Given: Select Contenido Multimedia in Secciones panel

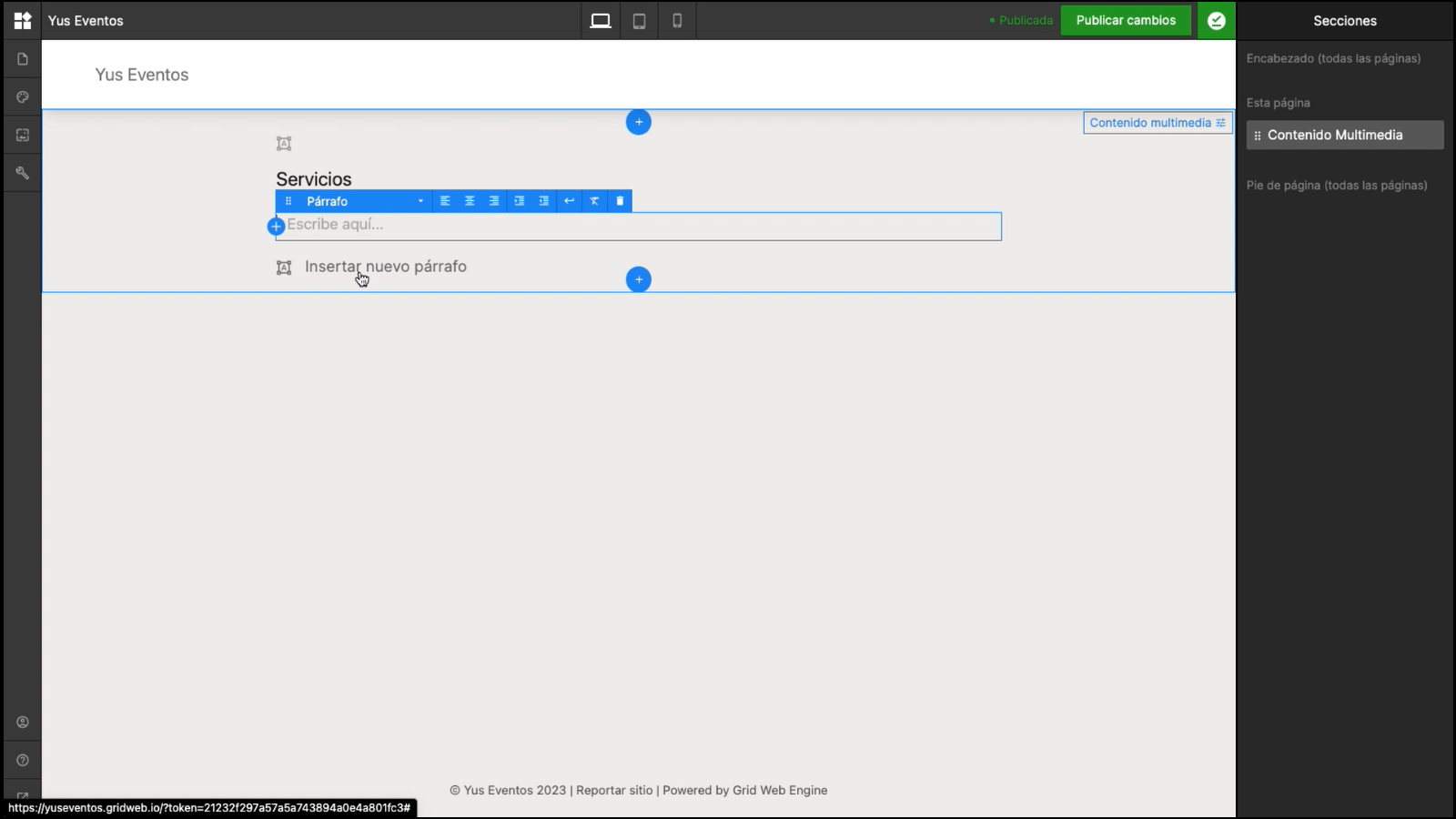Looking at the screenshot, I should pyautogui.click(x=1345, y=135).
